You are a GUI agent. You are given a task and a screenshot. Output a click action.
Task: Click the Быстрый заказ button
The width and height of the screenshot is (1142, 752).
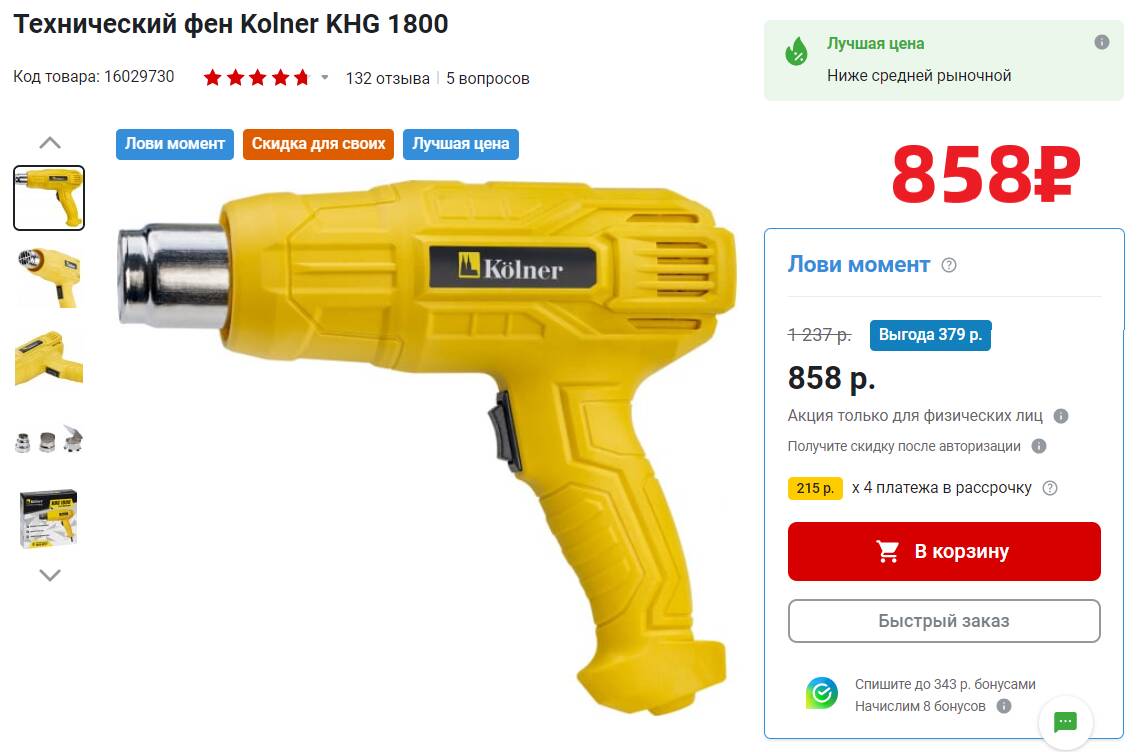(944, 621)
